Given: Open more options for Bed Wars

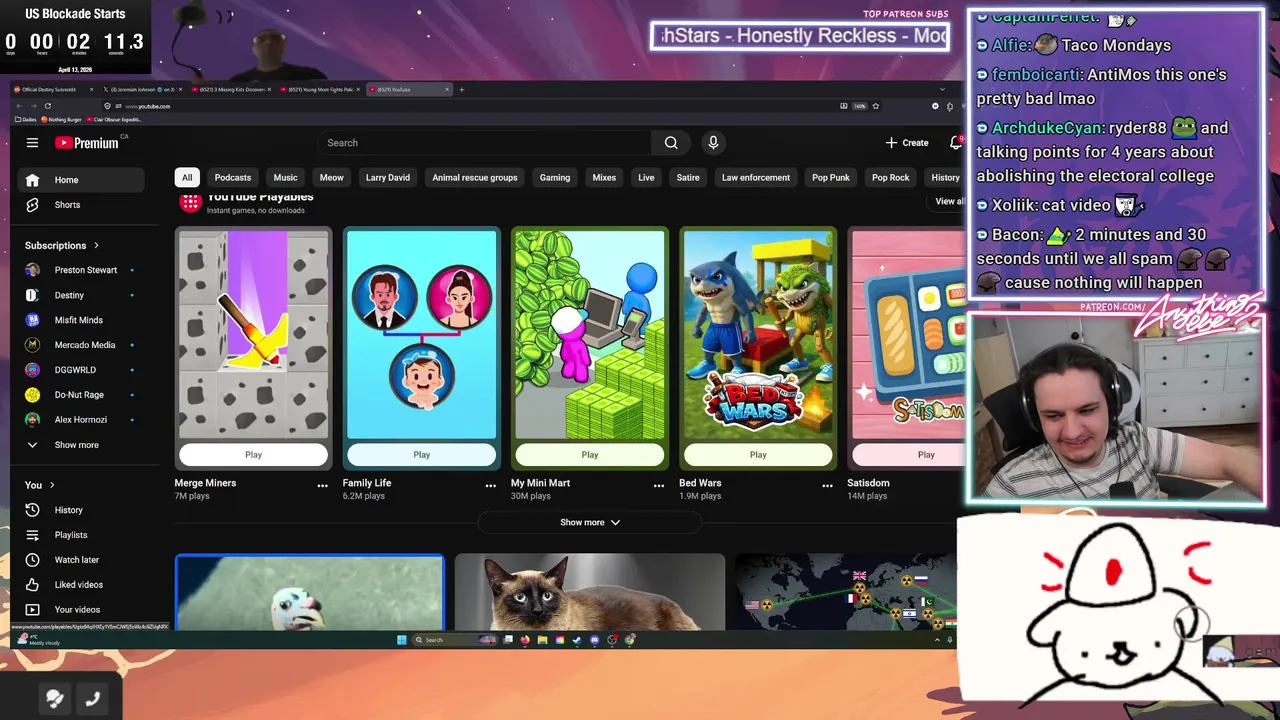Looking at the screenshot, I should pos(827,486).
